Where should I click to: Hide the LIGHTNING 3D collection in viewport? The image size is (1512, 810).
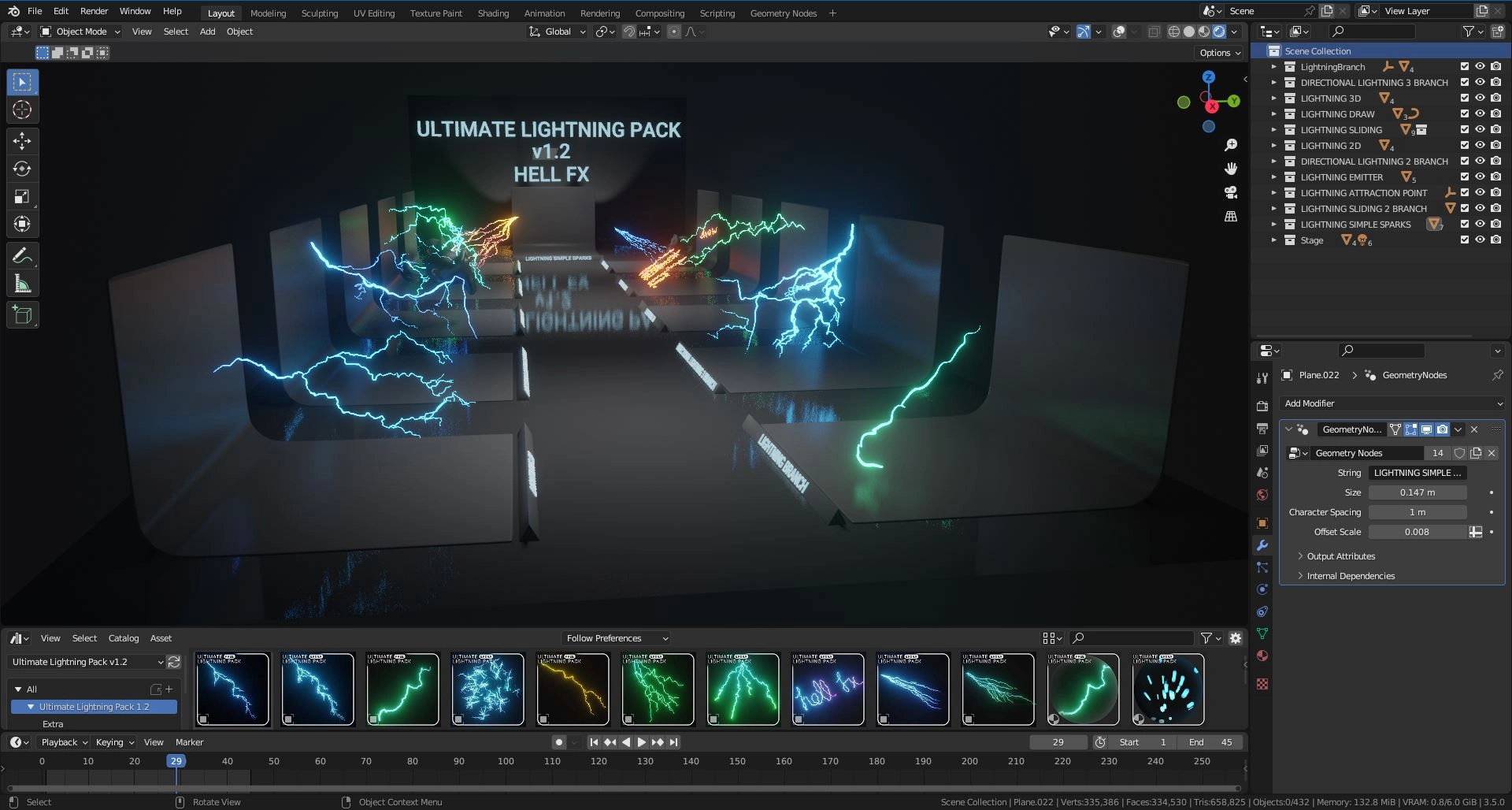1480,98
